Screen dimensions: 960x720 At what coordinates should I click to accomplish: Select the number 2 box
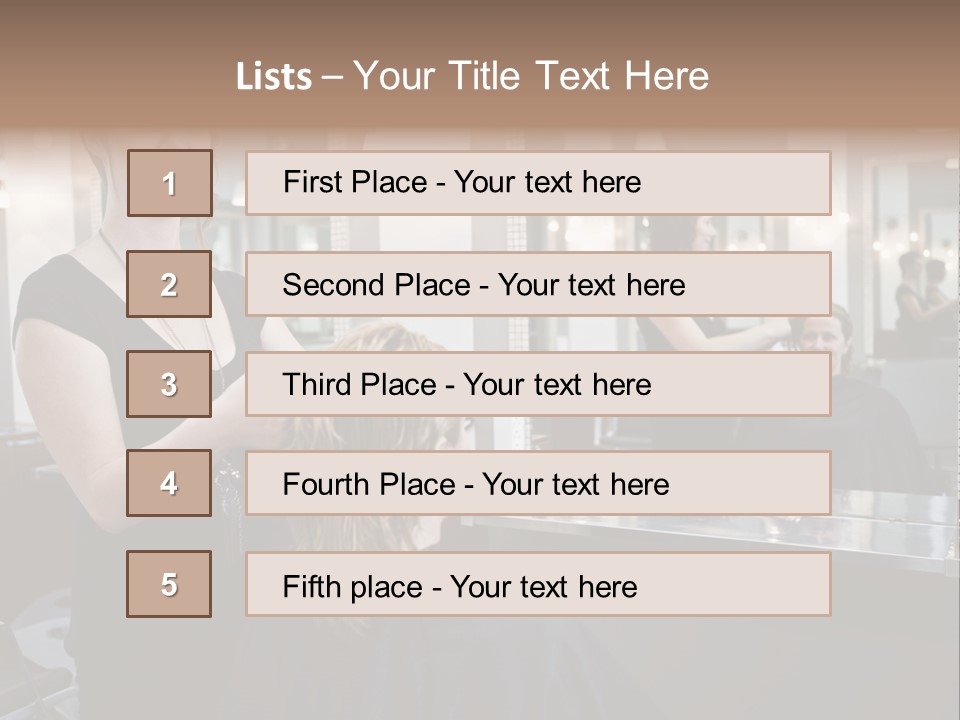(x=169, y=284)
